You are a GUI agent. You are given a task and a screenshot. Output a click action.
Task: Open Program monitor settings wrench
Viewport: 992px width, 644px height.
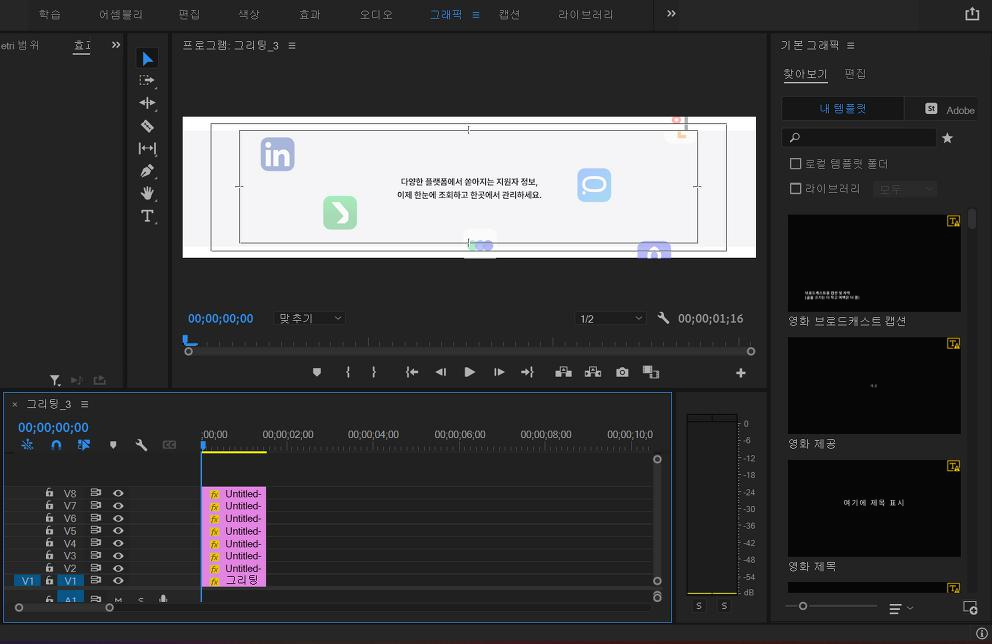tap(663, 318)
